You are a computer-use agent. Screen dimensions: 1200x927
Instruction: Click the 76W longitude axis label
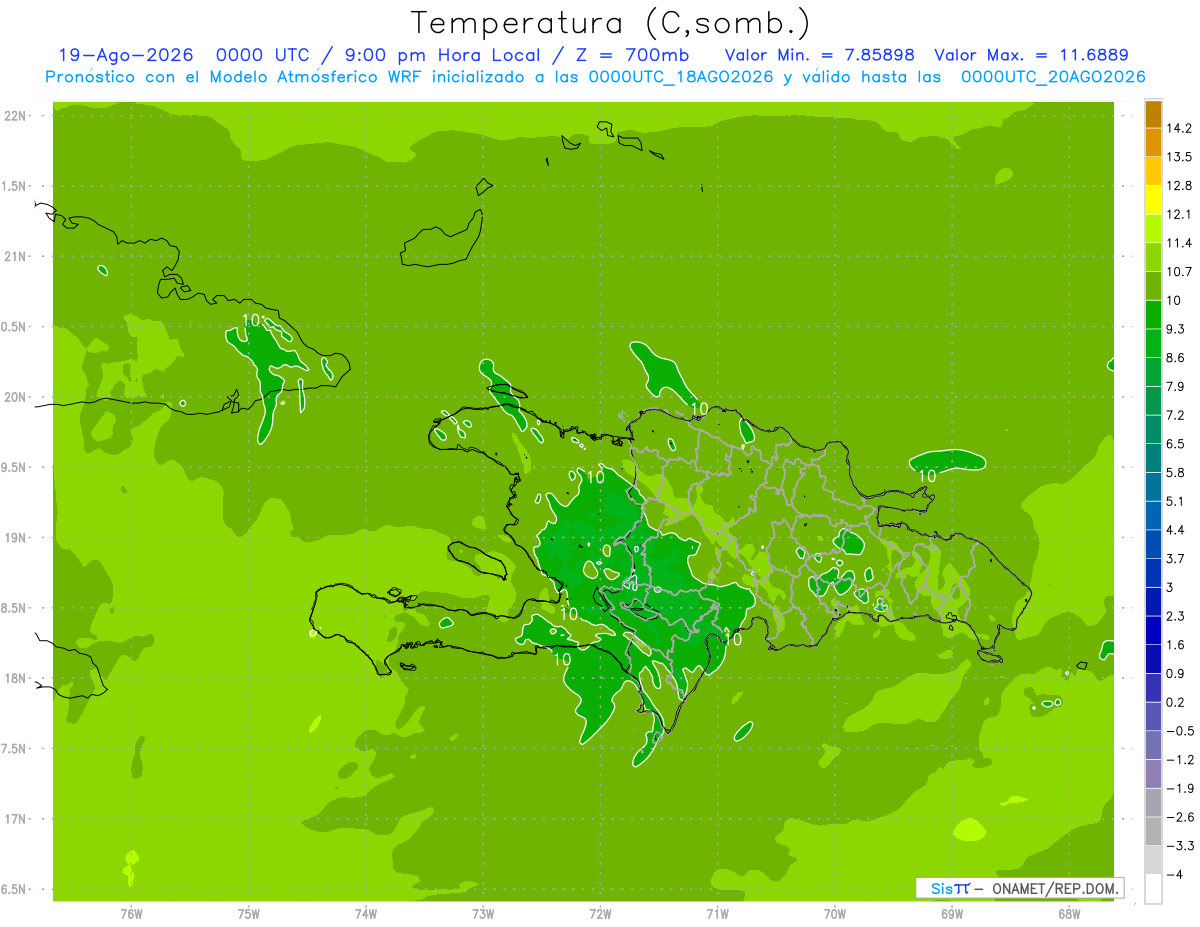131,914
